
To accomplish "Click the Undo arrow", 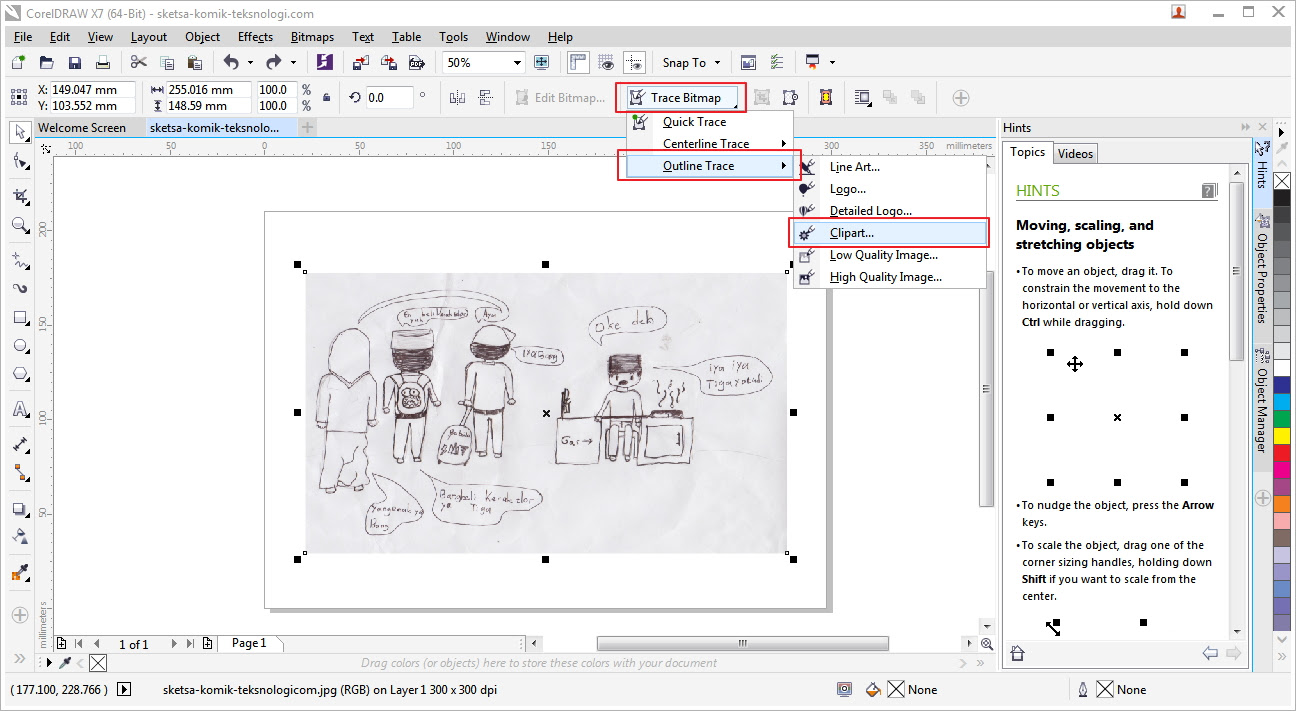I will click(231, 62).
